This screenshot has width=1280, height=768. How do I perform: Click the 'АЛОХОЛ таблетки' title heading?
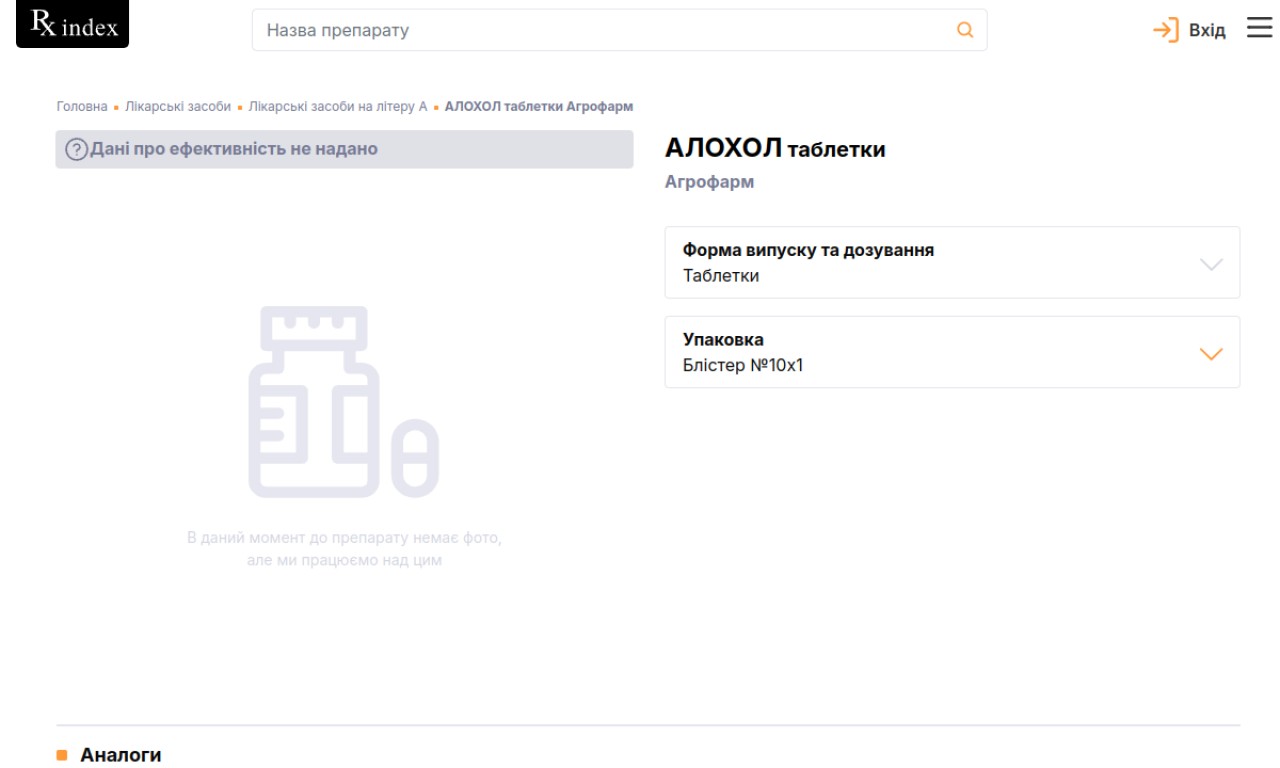(x=775, y=150)
